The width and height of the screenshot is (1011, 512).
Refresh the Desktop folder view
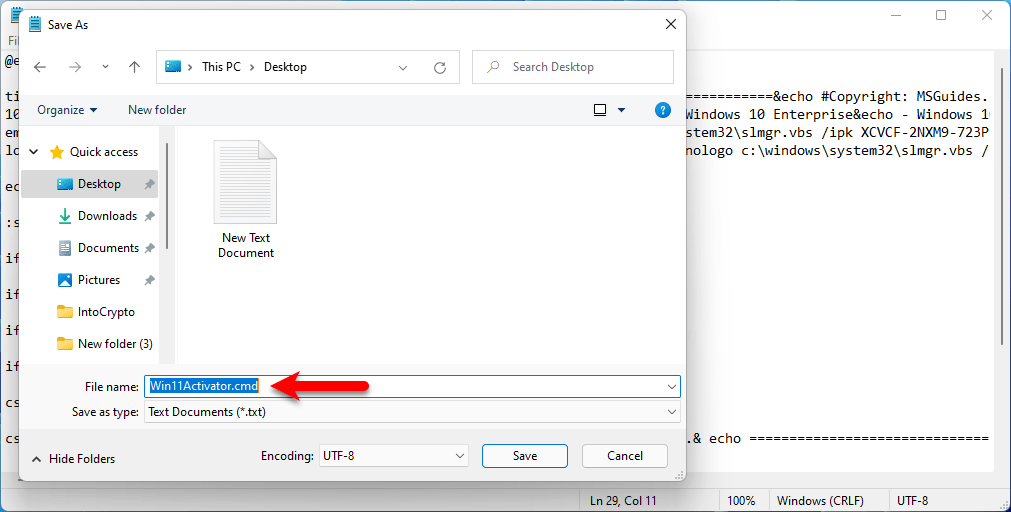(440, 68)
